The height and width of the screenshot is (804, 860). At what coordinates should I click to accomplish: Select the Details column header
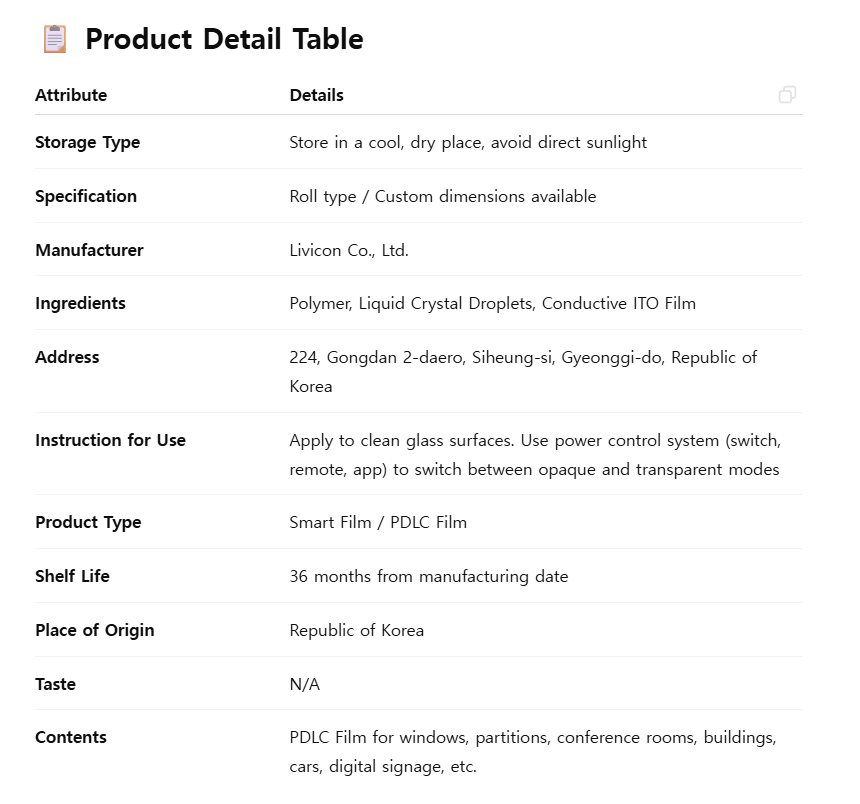[316, 95]
